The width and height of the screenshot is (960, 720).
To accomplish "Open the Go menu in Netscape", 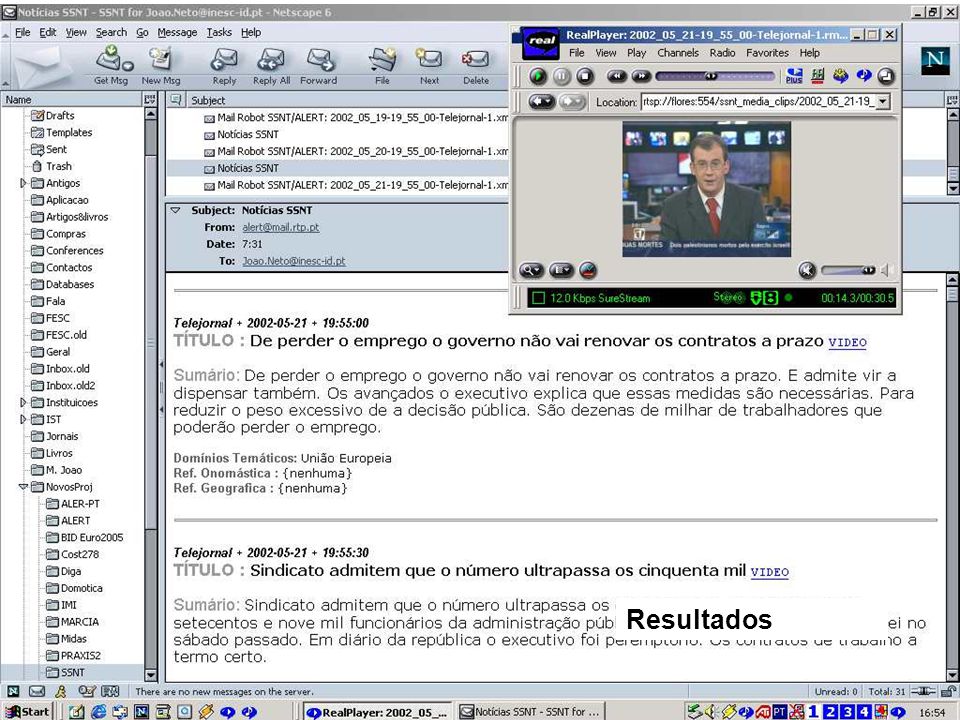I will 142,32.
